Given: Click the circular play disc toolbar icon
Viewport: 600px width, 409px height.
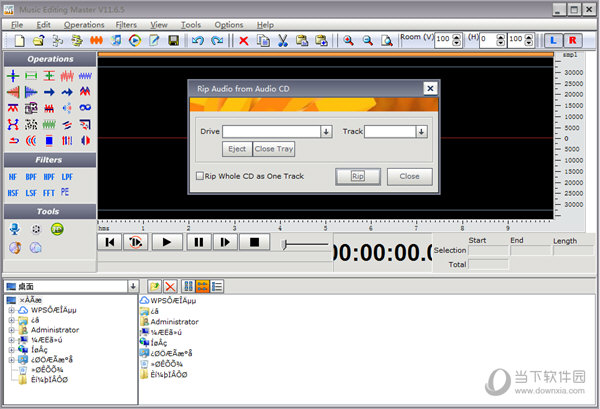Looking at the screenshot, I should tap(135, 40).
